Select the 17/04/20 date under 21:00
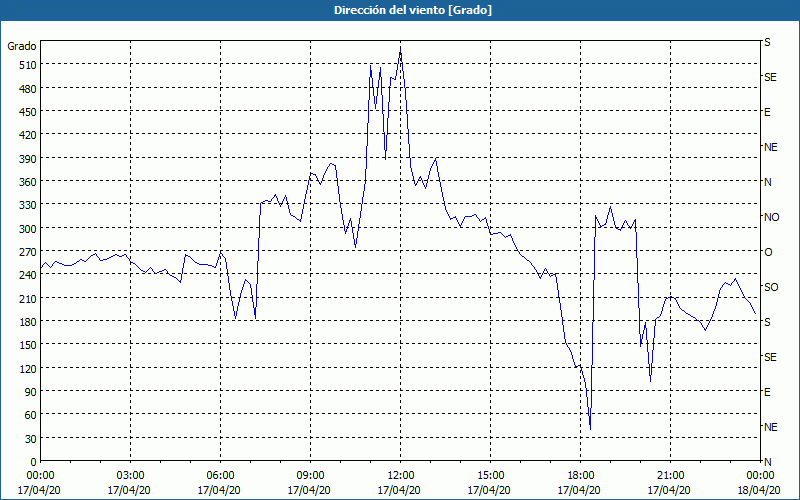800x500 pixels. [669, 490]
